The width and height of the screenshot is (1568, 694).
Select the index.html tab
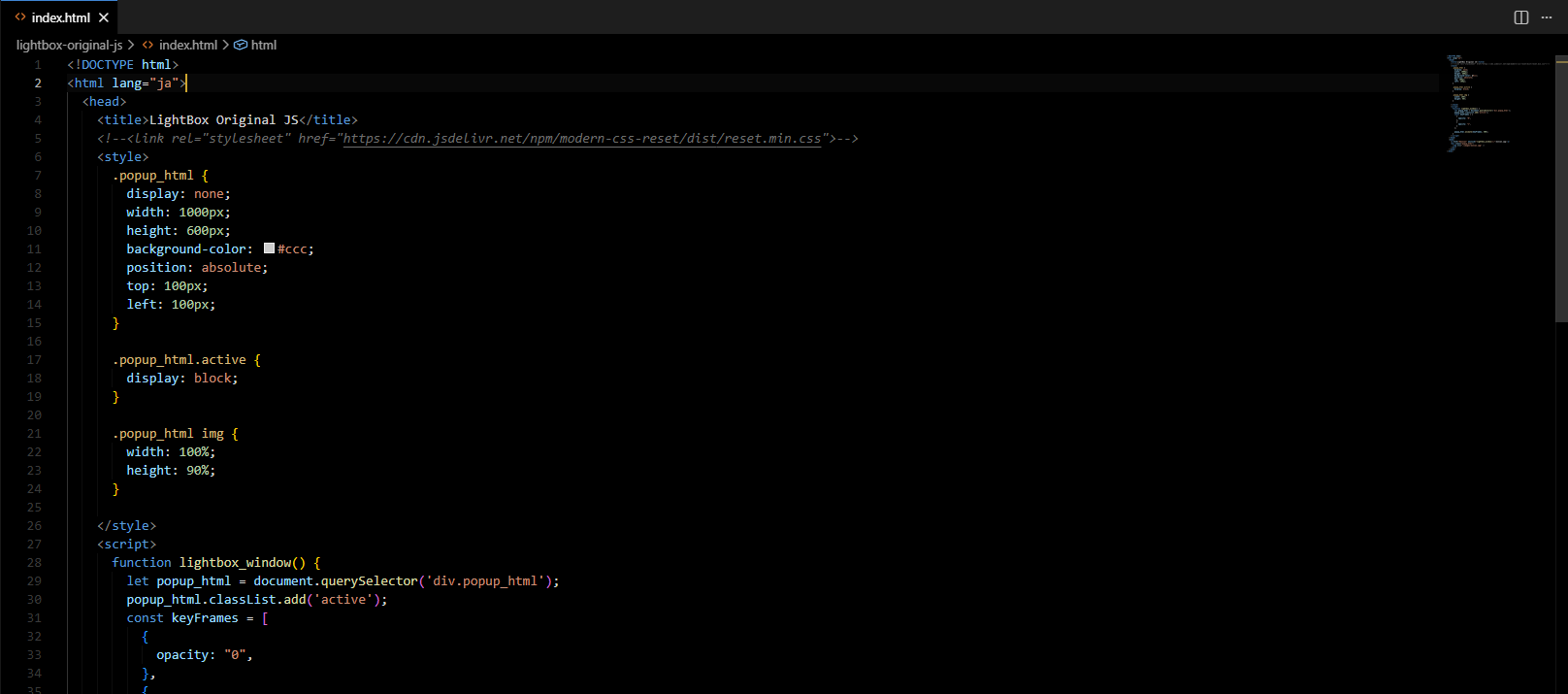[x=59, y=17]
